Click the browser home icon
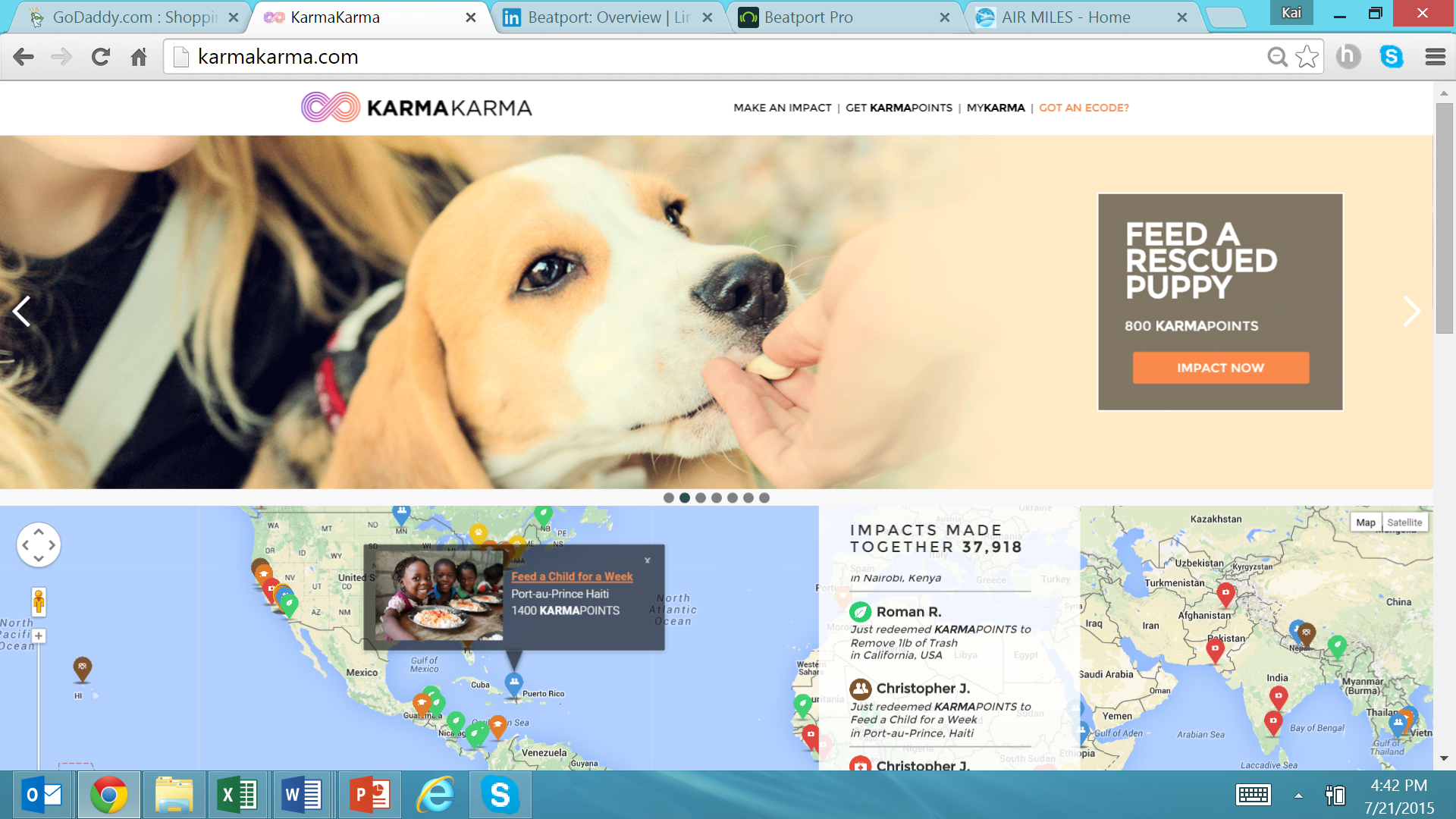Viewport: 1456px width, 819px height. tap(139, 57)
